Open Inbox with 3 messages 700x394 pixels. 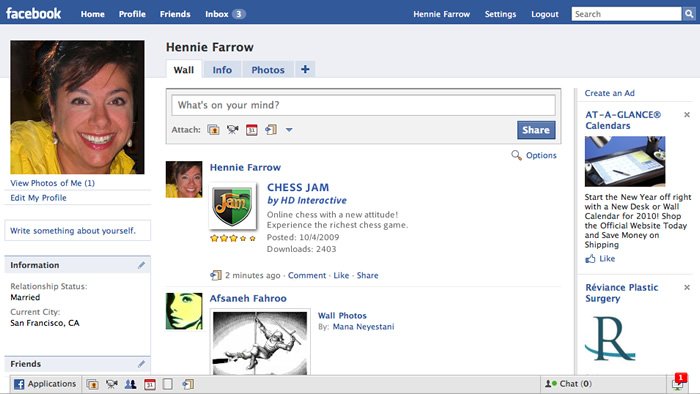(225, 14)
